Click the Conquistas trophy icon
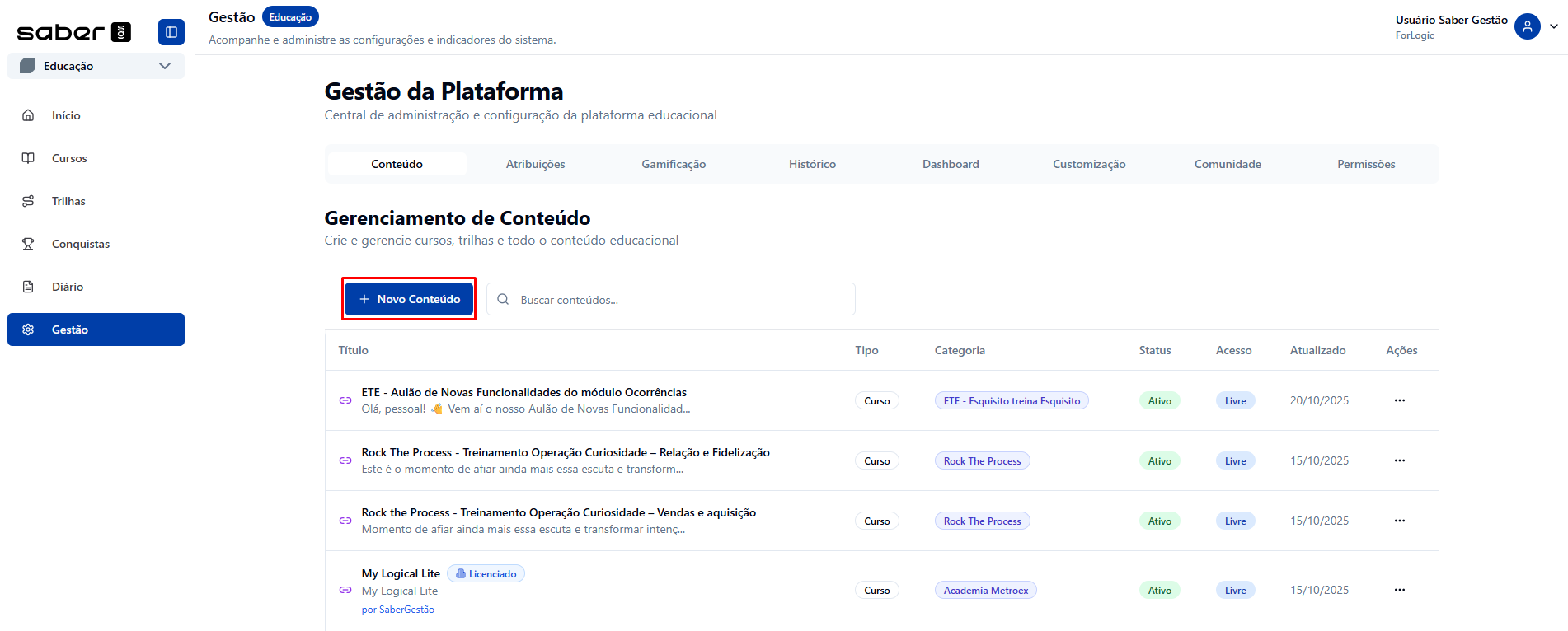This screenshot has height=631, width=1568. click(x=28, y=244)
